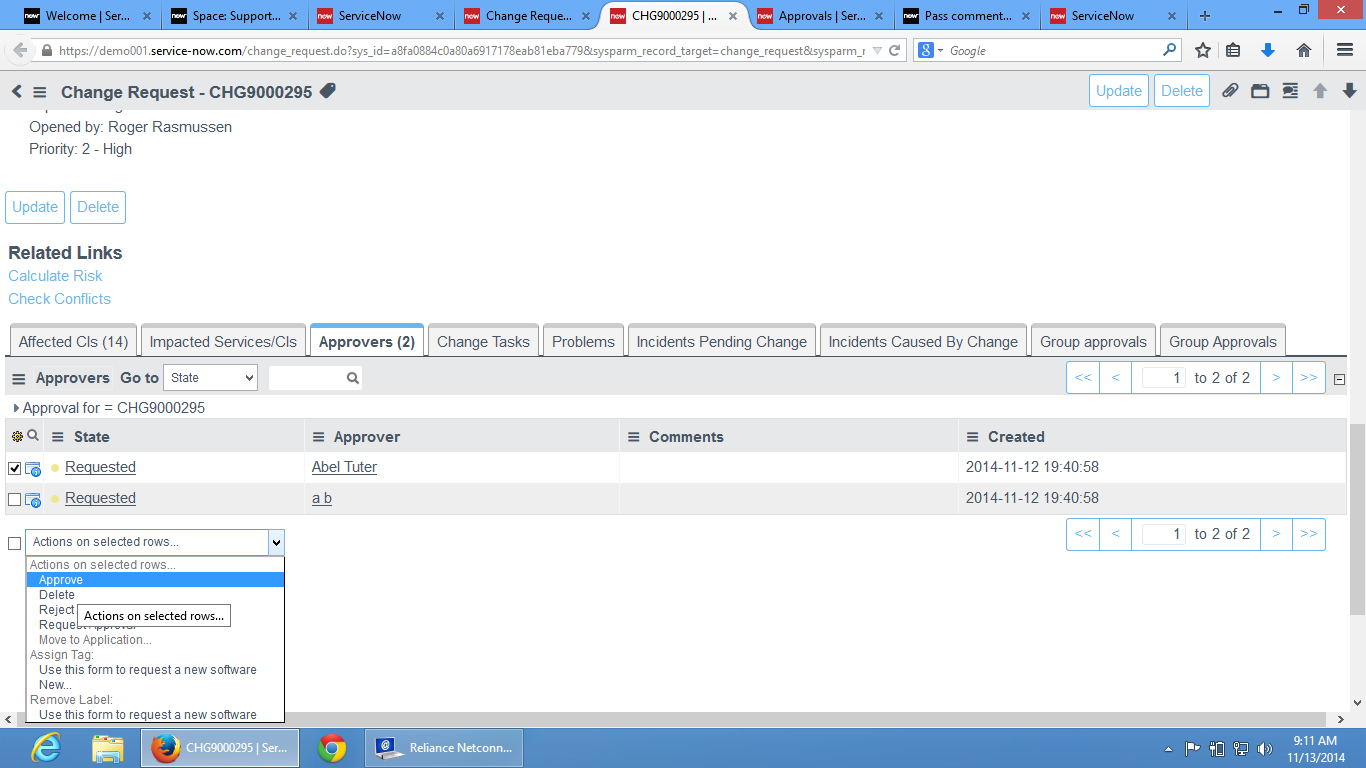Click the 'Opened by: Roger Rasmussen' text

130,127
